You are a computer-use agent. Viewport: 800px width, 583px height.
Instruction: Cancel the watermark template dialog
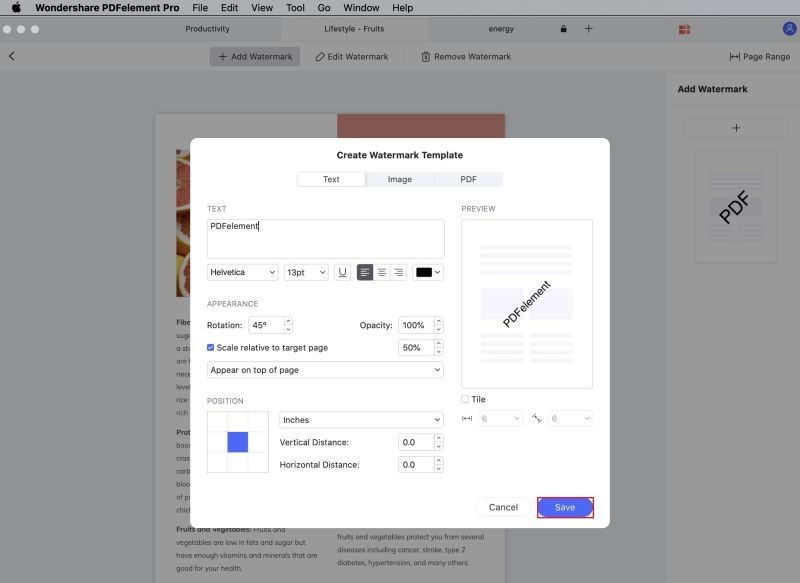[503, 507]
